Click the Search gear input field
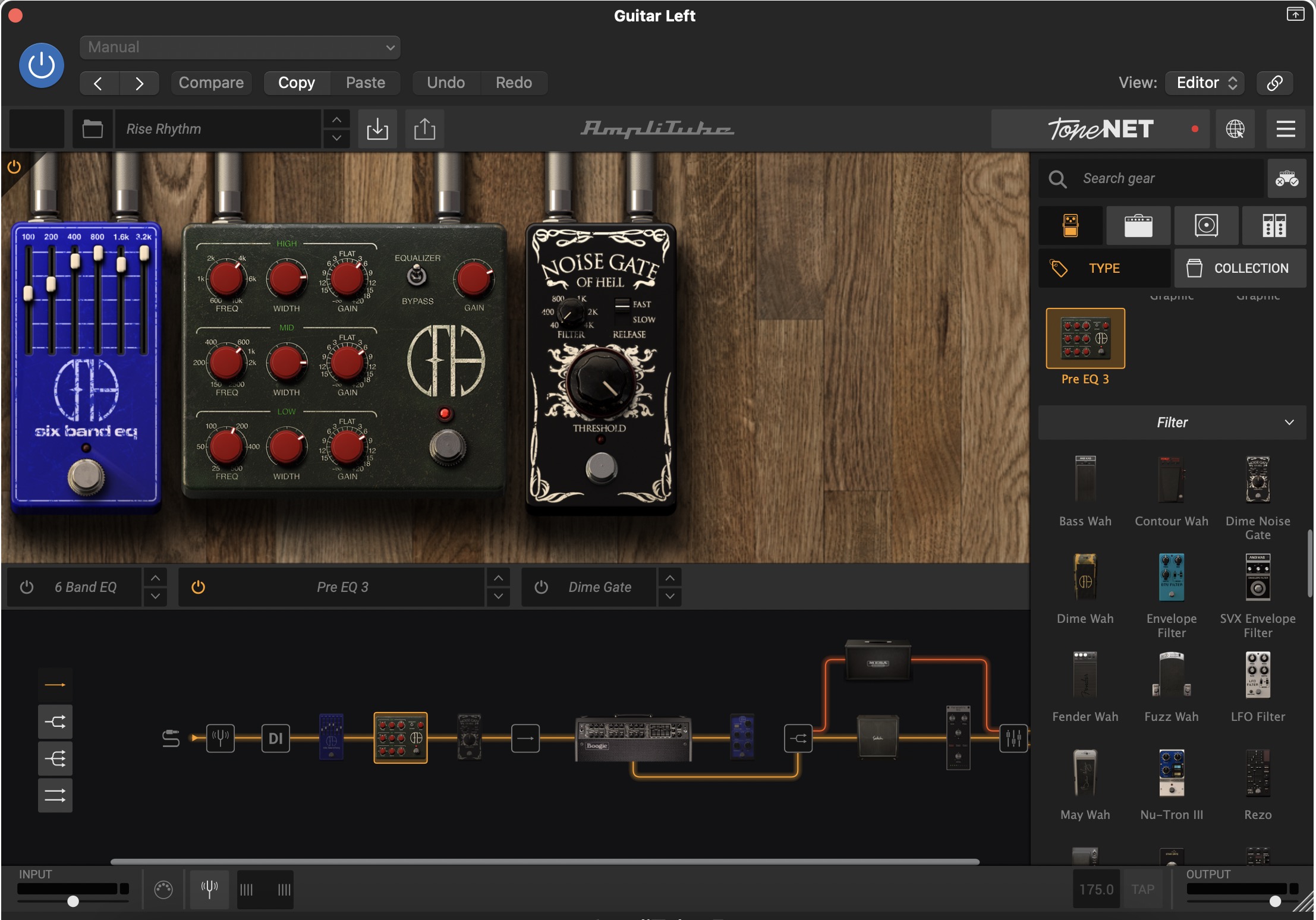Image resolution: width=1316 pixels, height=920 pixels. (1151, 178)
